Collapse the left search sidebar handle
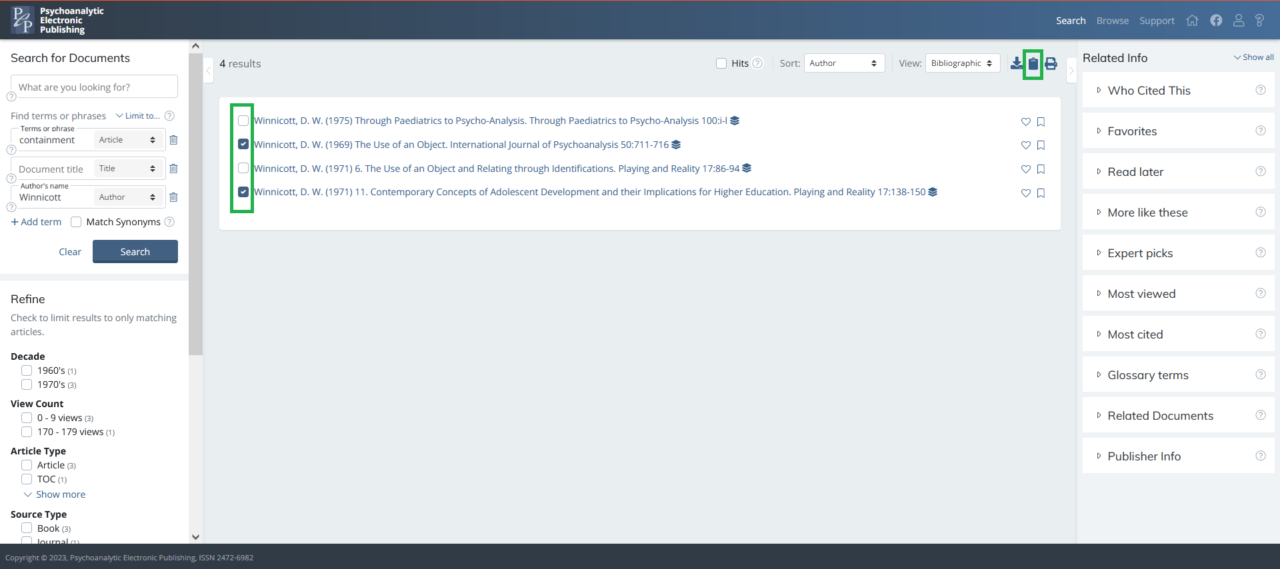Image resolution: width=1280 pixels, height=569 pixels. tap(209, 70)
